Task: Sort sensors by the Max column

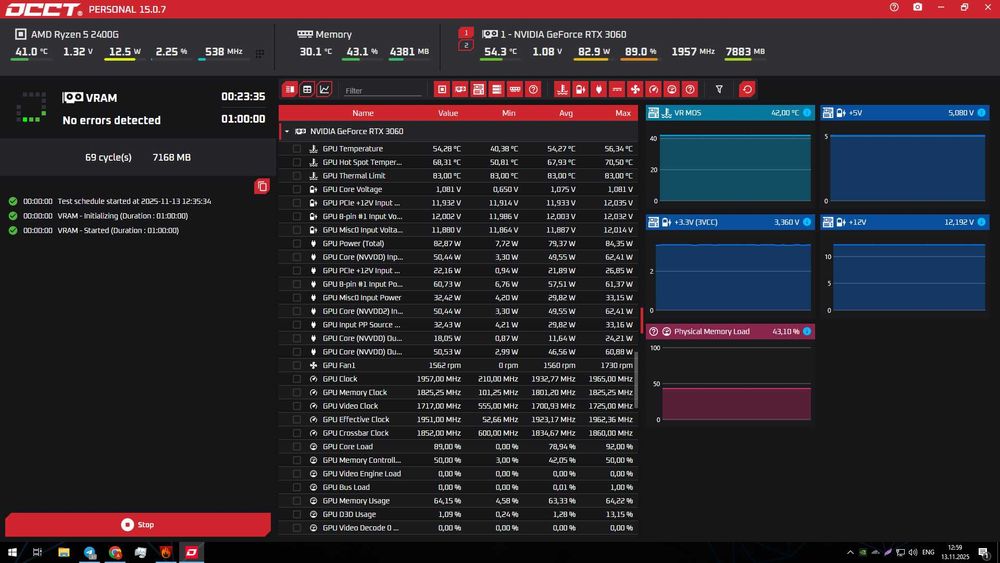Action: pyautogui.click(x=623, y=113)
